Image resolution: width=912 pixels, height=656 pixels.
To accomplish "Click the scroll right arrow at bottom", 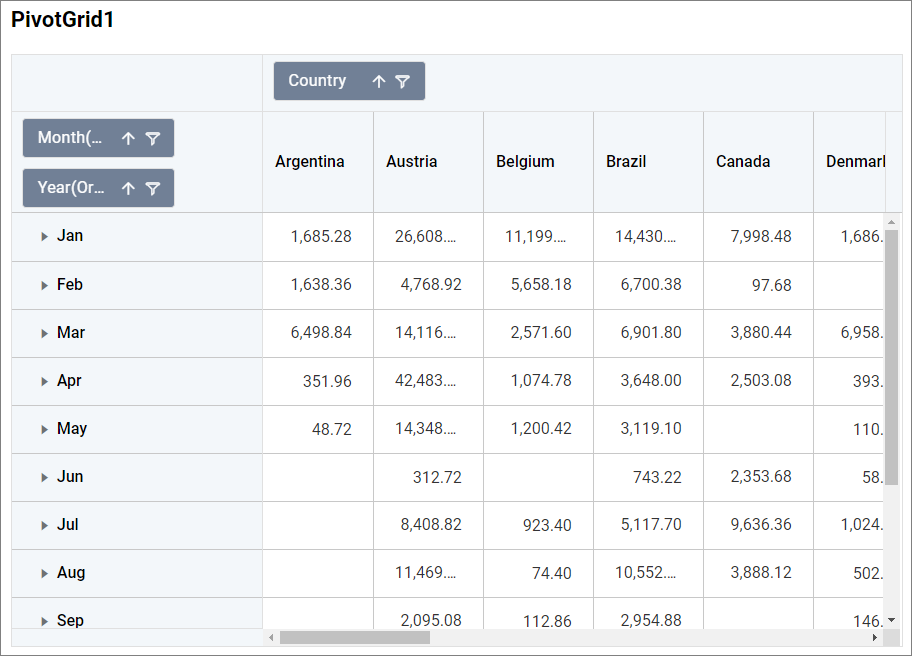I will click(x=875, y=637).
